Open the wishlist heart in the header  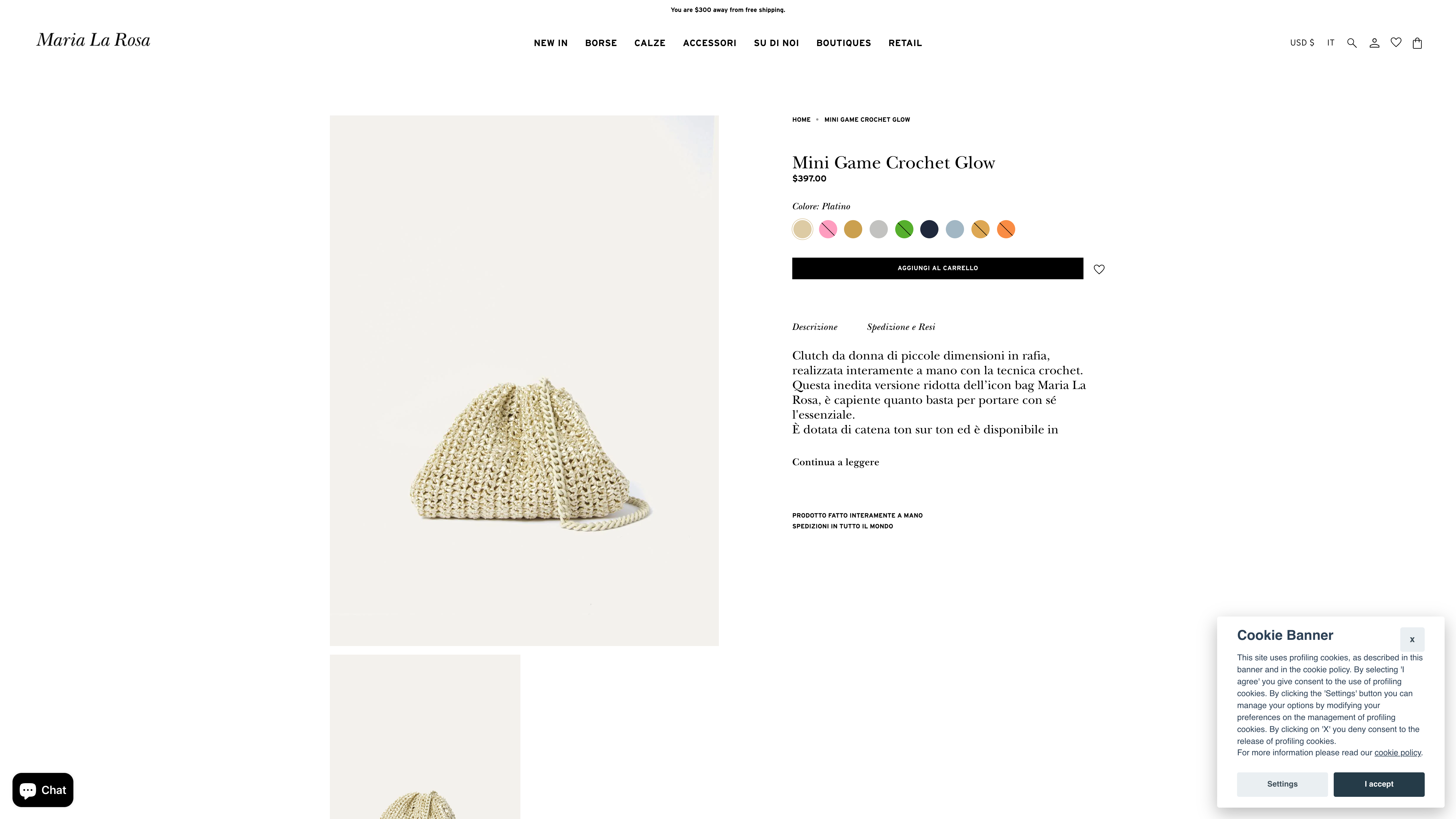coord(1395,42)
